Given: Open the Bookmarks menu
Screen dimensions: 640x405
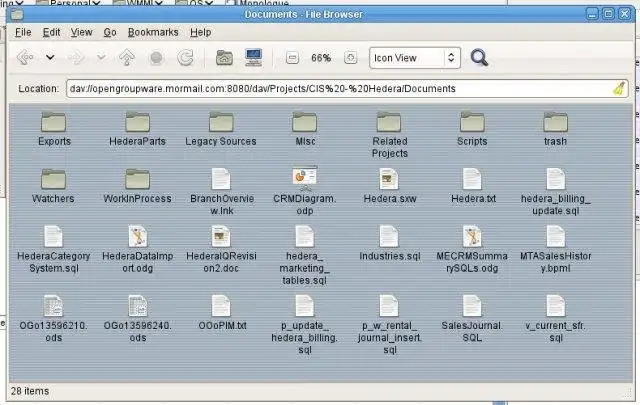Looking at the screenshot, I should [x=153, y=32].
